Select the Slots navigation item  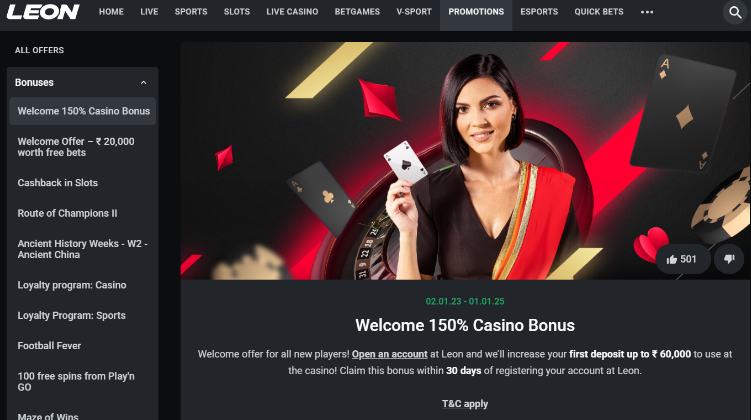237,12
